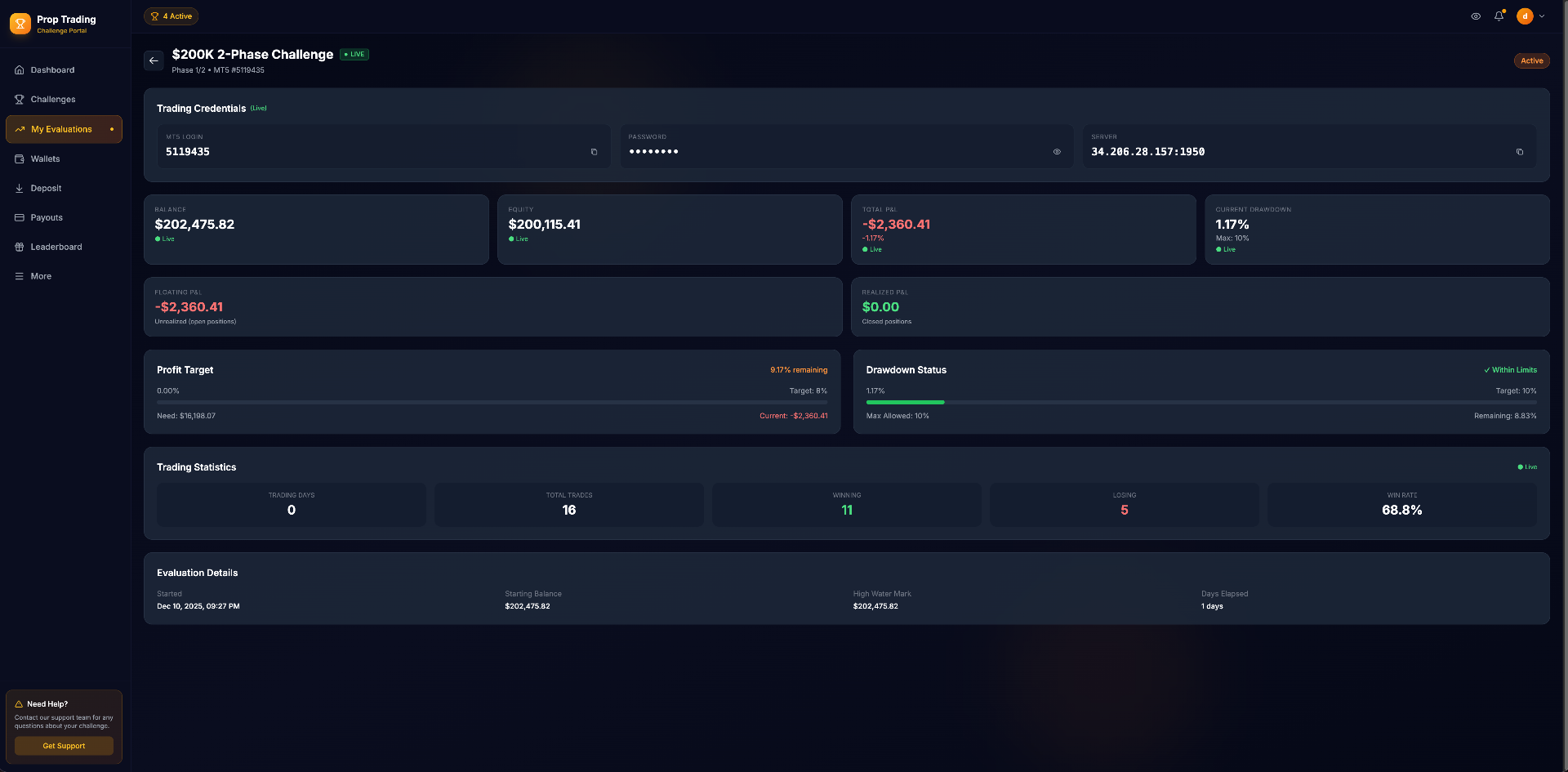This screenshot has width=1568, height=772.
Task: Click the Get Support button
Action: pos(64,746)
